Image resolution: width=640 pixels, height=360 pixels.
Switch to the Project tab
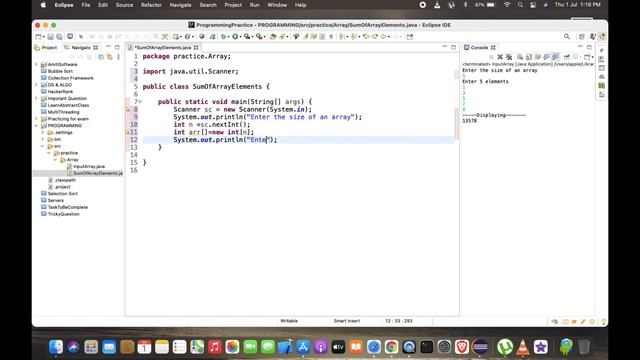pyautogui.click(x=46, y=47)
